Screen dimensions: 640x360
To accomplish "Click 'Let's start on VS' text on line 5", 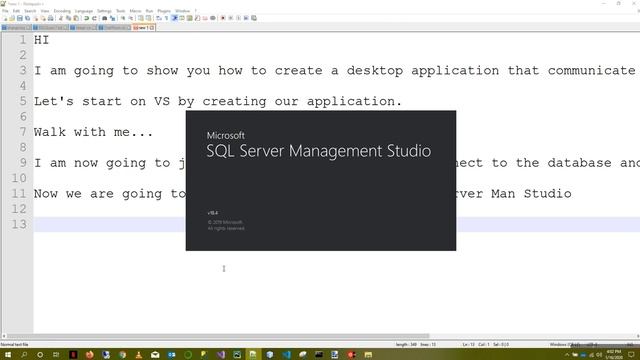I will pos(102,101).
